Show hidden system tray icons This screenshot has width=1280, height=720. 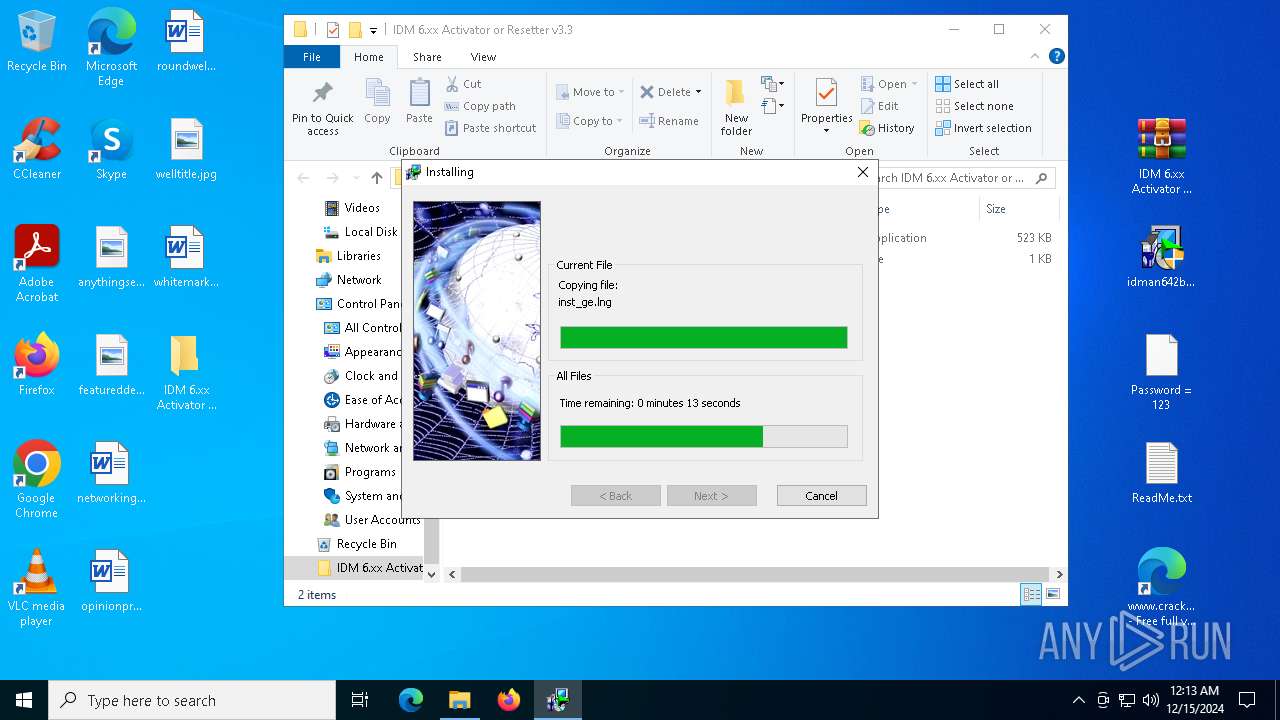[1078, 700]
